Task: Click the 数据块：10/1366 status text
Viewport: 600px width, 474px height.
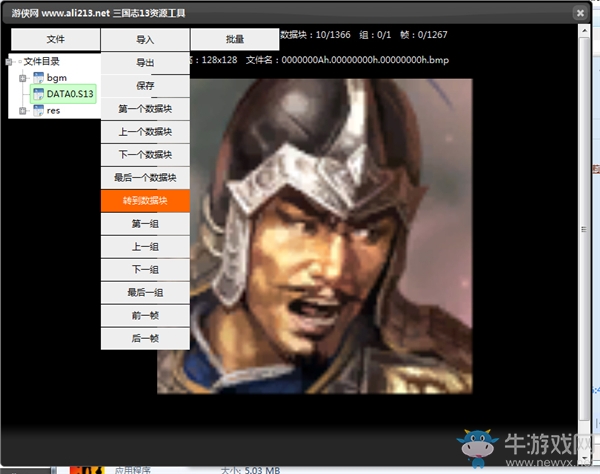Action: 315,35
